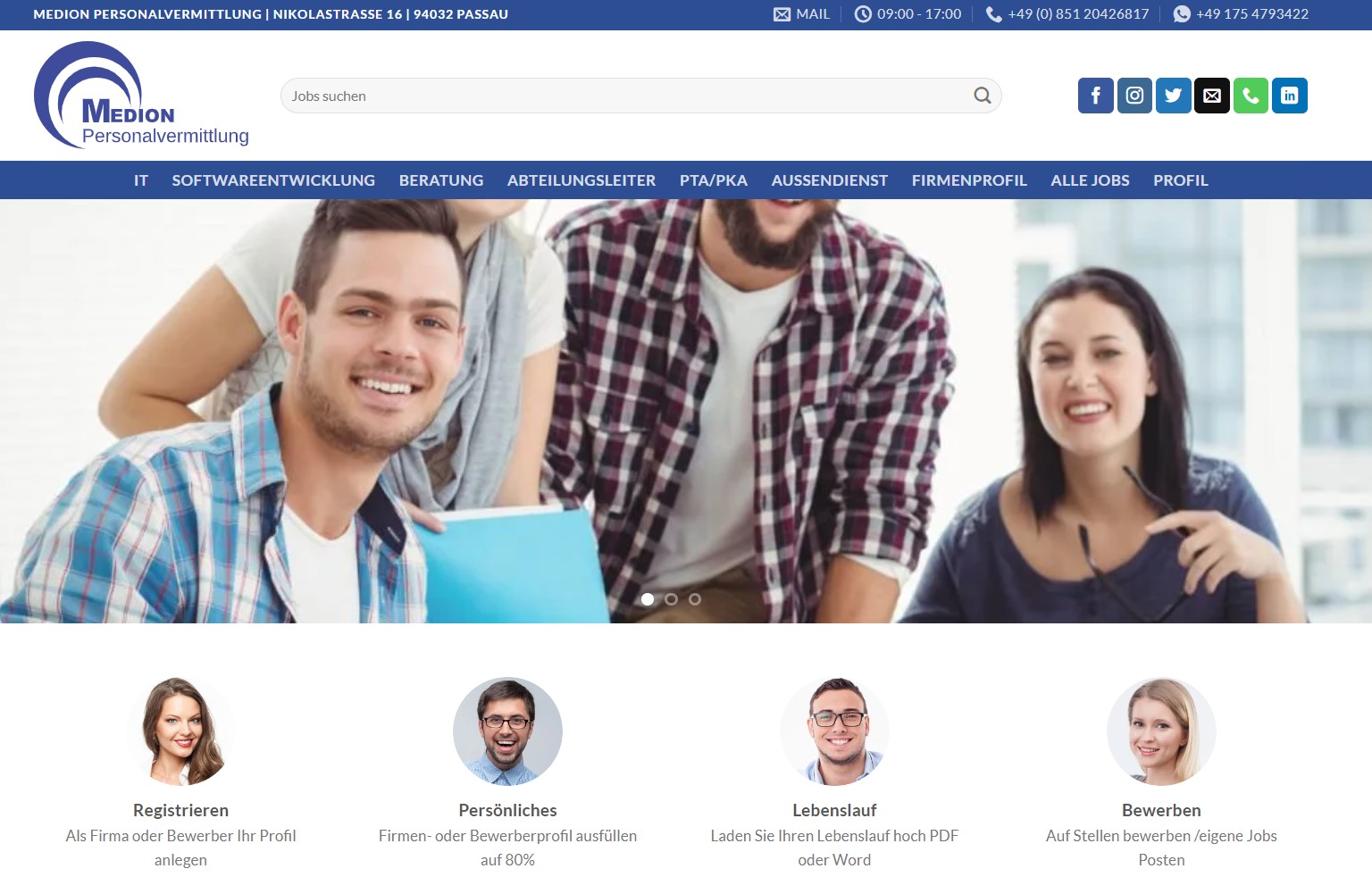Open the Firmenprofil navigation item

point(969,180)
